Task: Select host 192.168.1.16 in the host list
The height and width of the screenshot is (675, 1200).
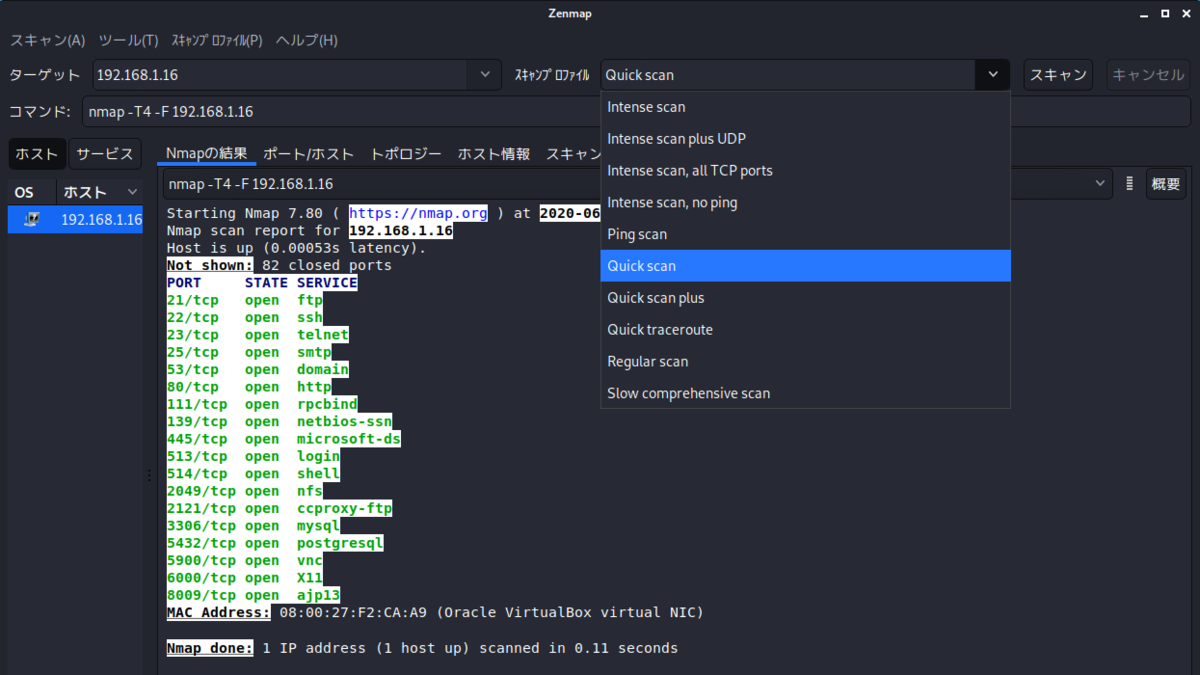Action: point(76,220)
